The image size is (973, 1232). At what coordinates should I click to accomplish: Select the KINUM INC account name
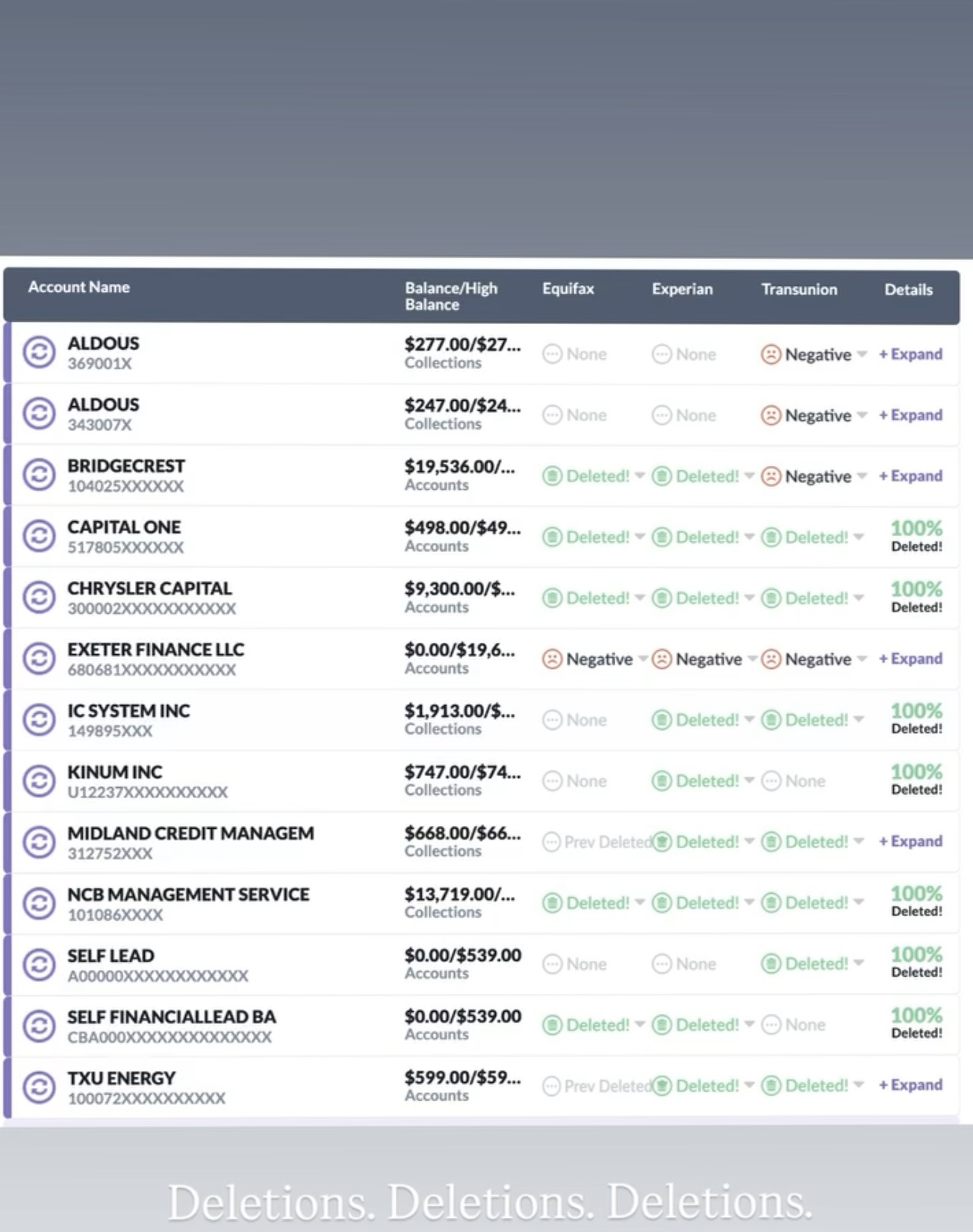[114, 772]
